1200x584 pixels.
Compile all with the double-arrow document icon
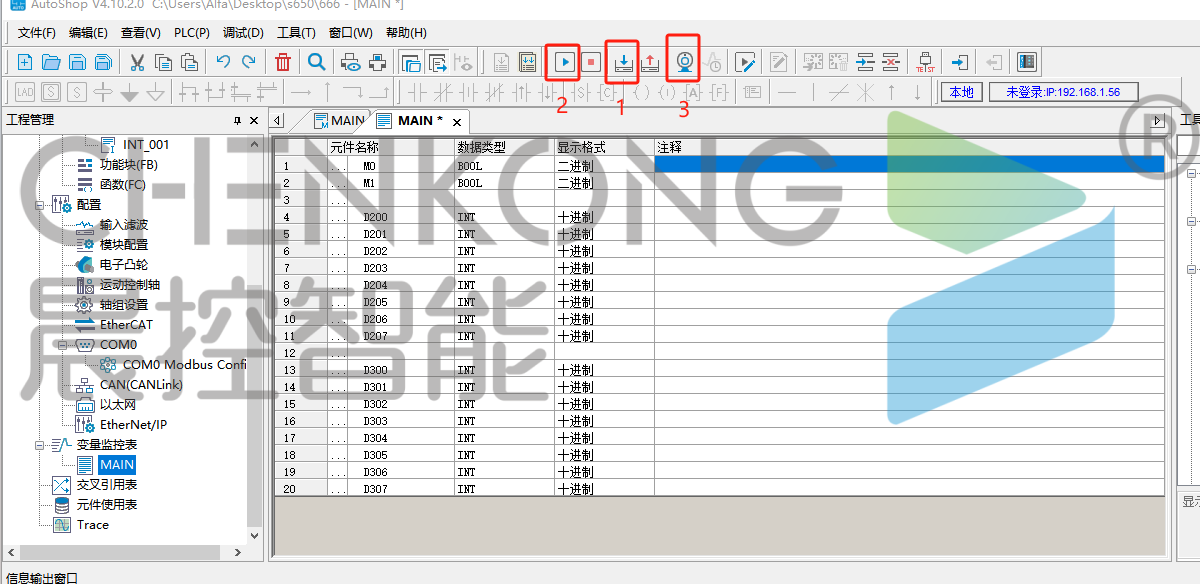point(527,62)
